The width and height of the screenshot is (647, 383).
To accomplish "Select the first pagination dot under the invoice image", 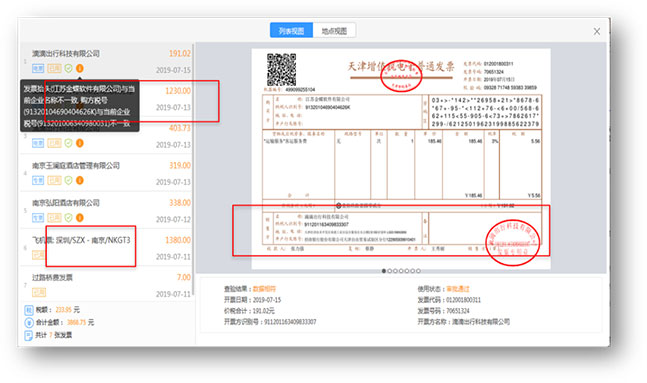I will point(384,271).
